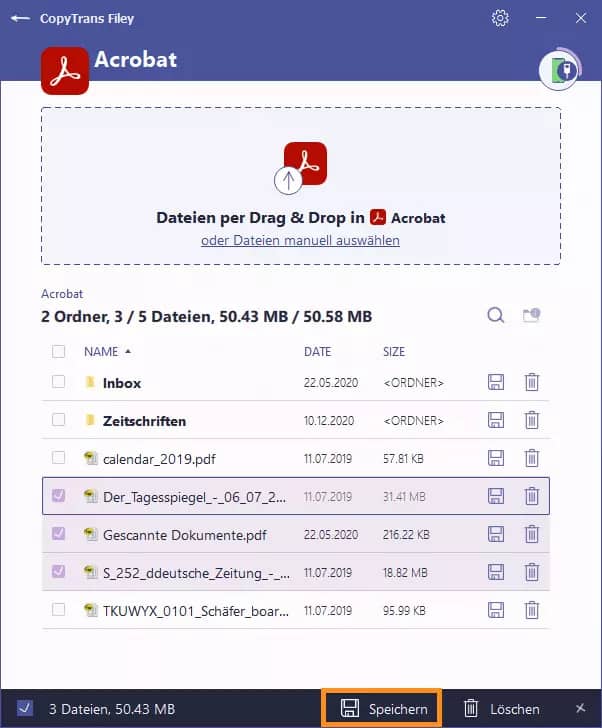Viewport: 602px width, 728px height.
Task: Save the Der_Tagesspiegel file to PC
Action: (x=496, y=496)
